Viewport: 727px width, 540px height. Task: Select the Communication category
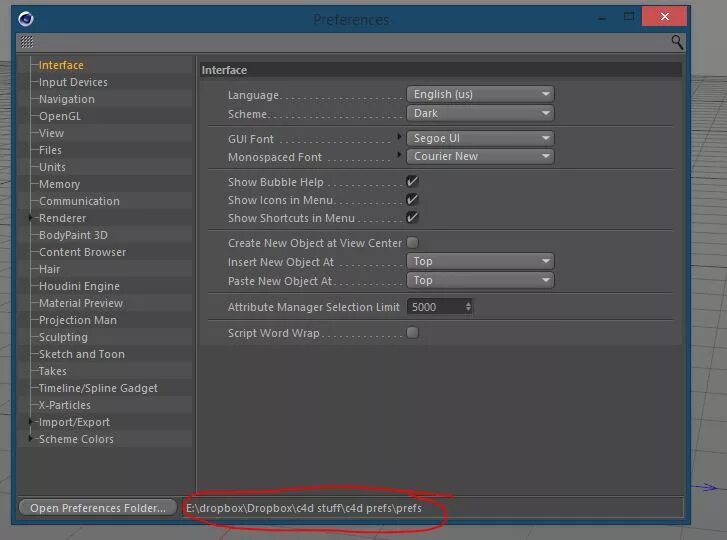pos(79,201)
